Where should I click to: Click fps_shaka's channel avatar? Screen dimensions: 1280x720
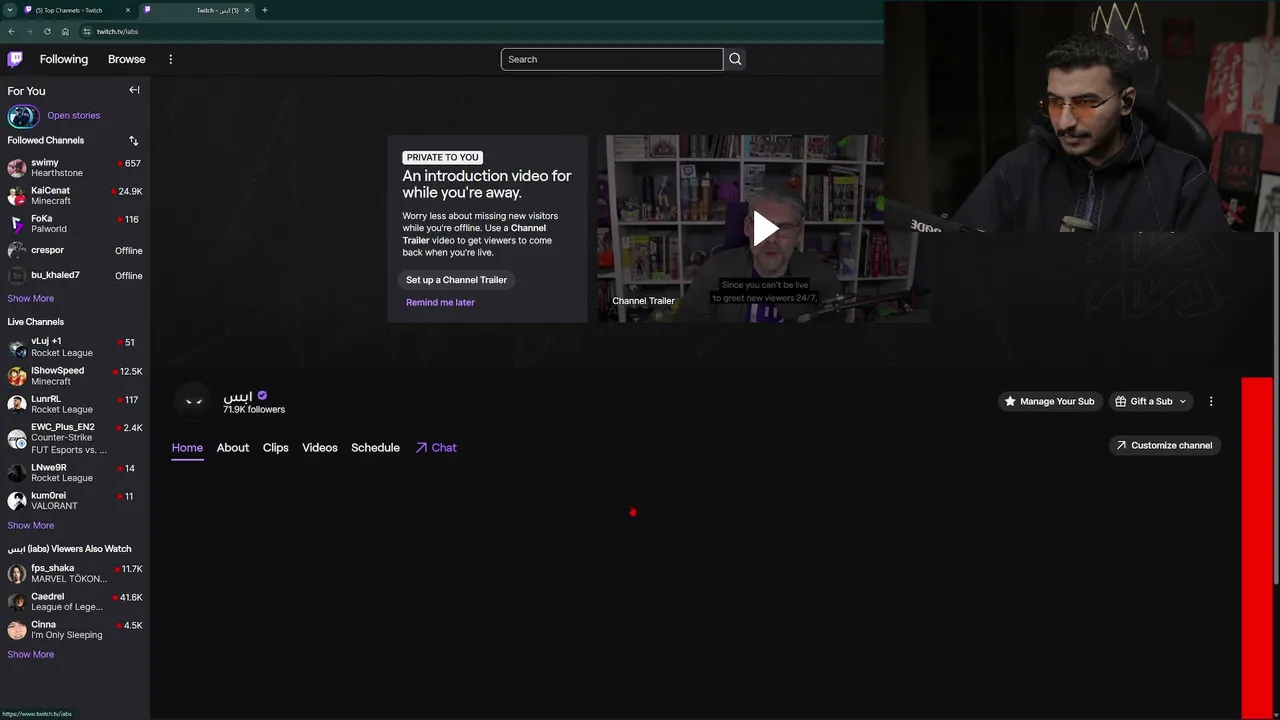[17, 573]
